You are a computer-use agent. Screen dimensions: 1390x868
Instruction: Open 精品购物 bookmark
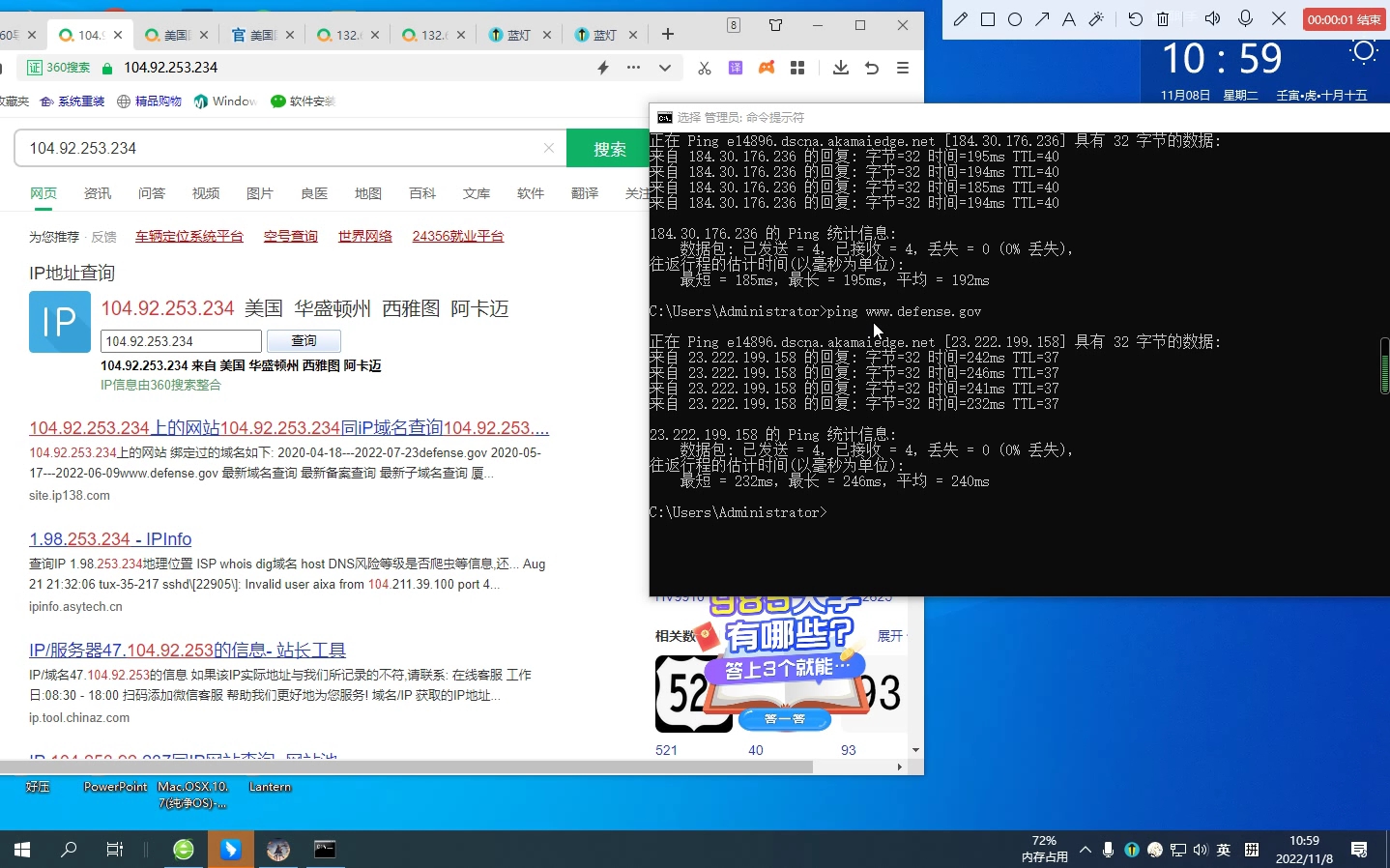click(150, 101)
